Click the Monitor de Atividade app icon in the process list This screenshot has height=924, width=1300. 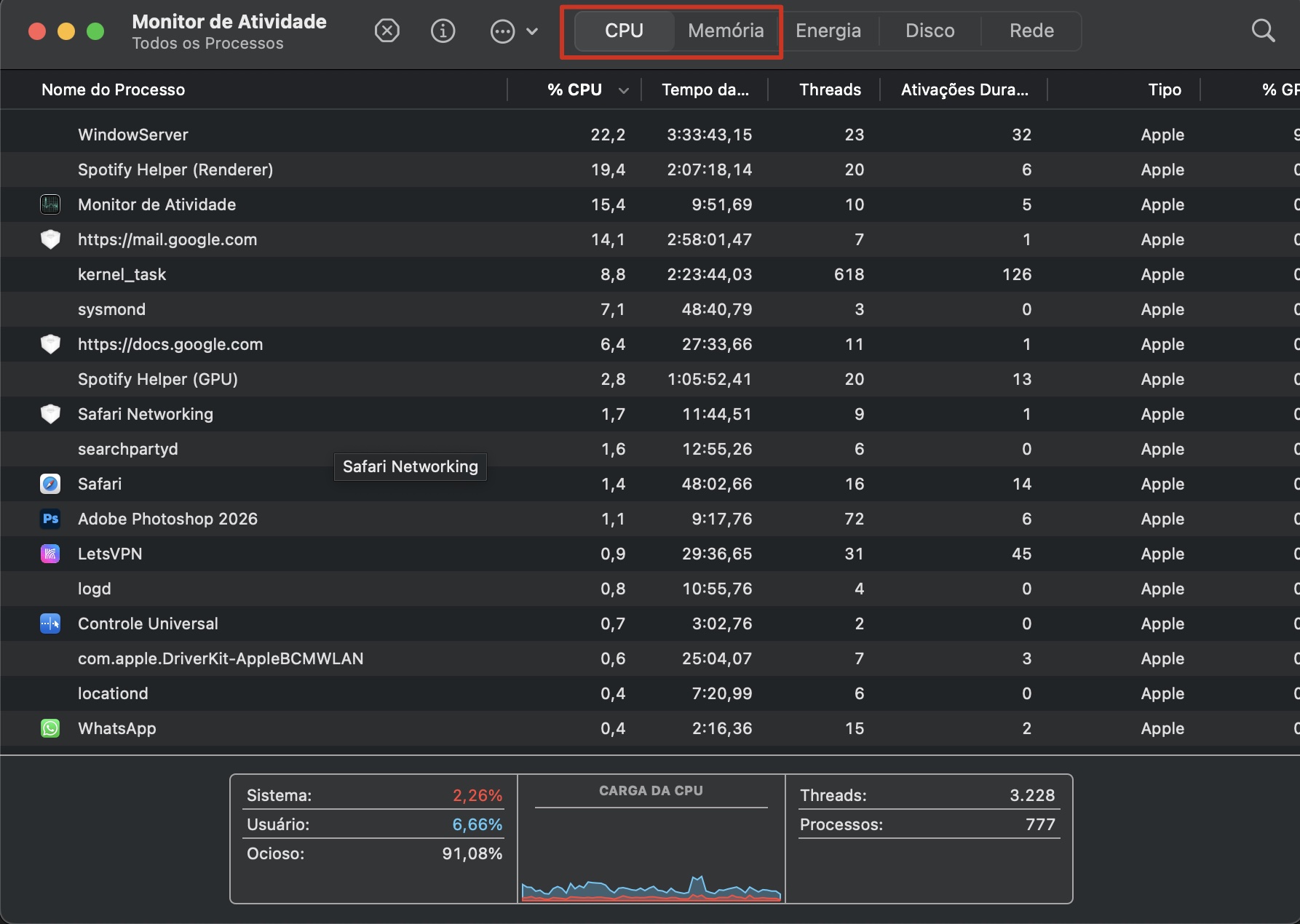pyautogui.click(x=50, y=204)
